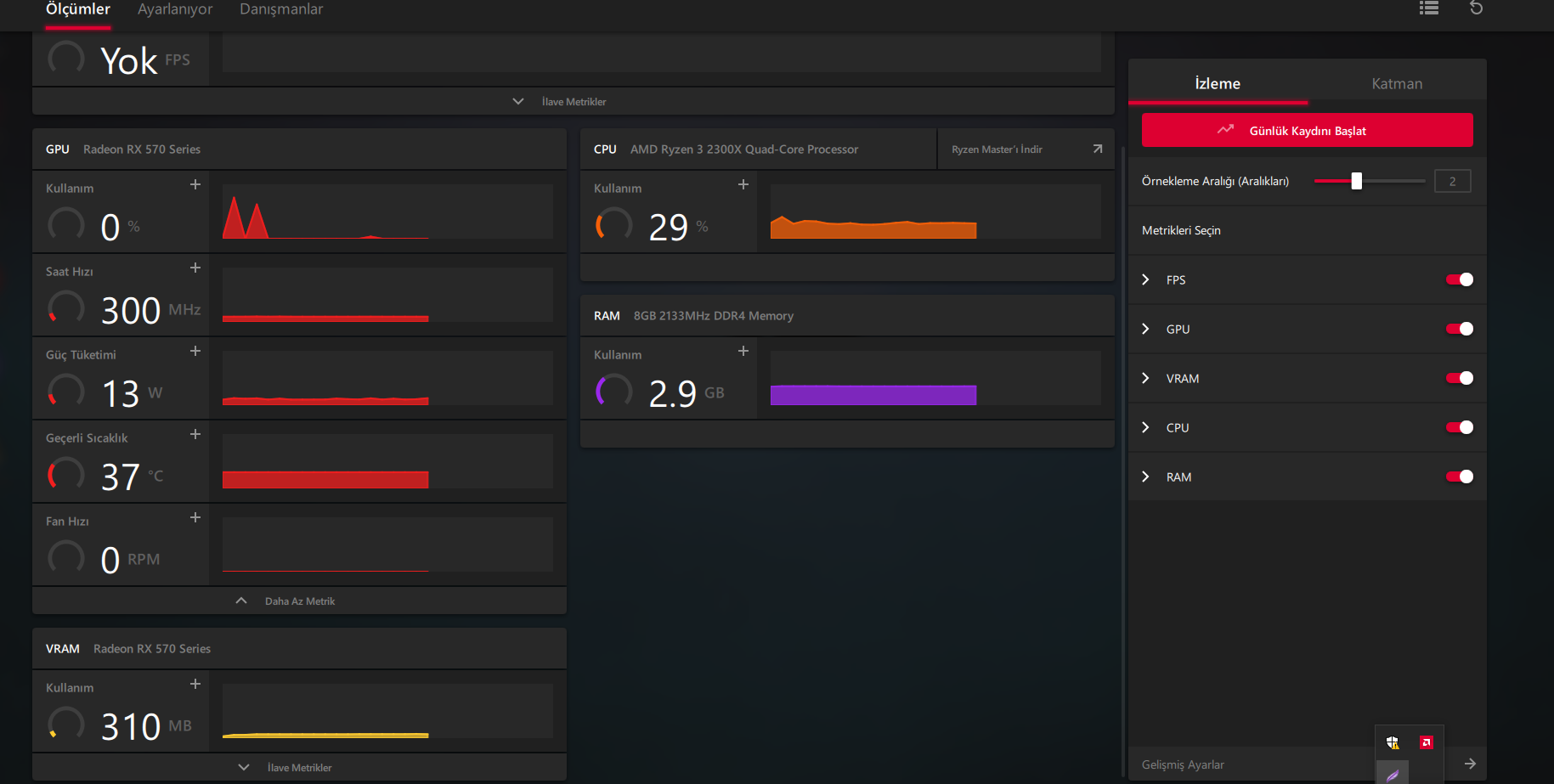Click the plus icon beside Saat Hızı
The width and height of the screenshot is (1554, 784).
(195, 268)
